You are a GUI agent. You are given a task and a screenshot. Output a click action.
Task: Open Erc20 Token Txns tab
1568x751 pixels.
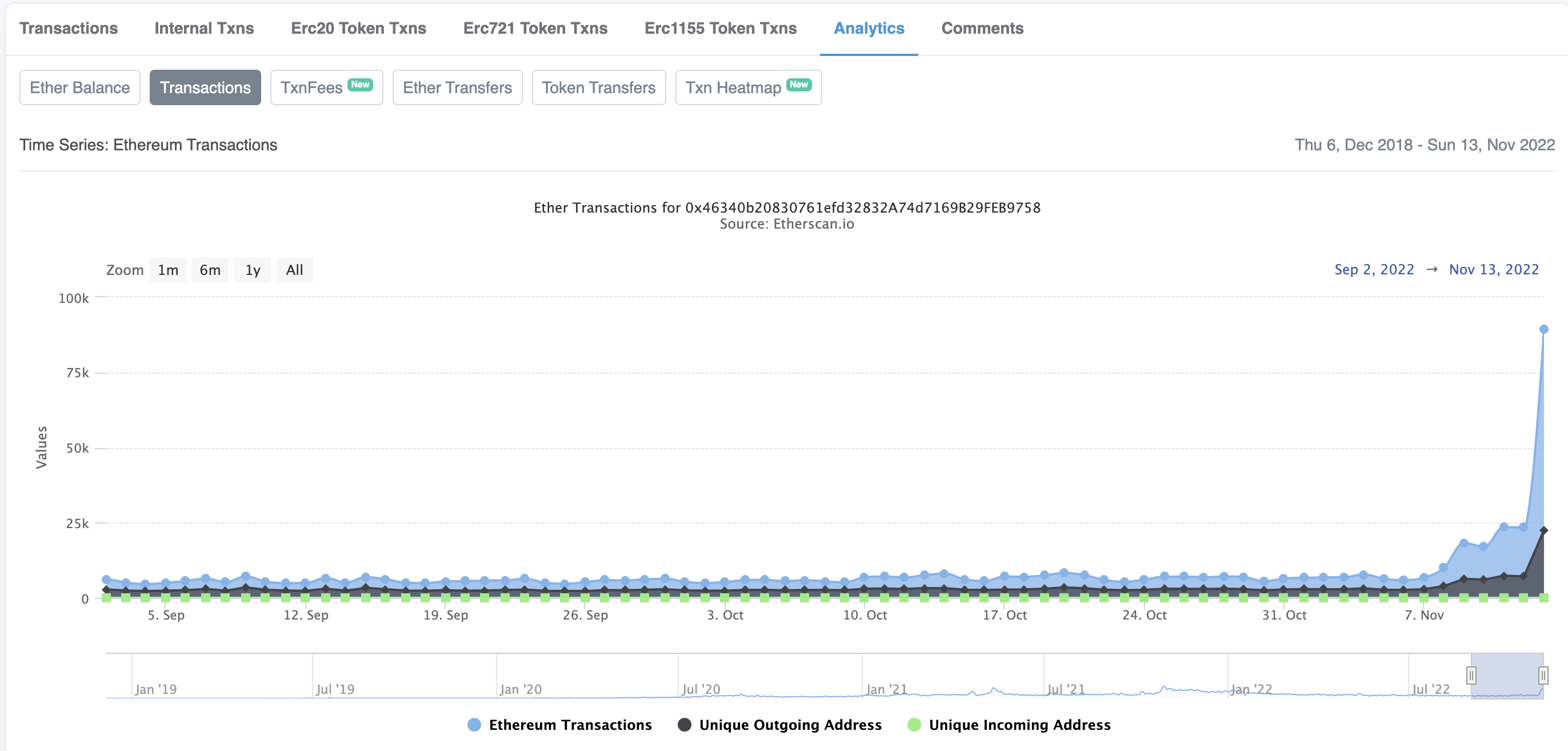tap(358, 28)
